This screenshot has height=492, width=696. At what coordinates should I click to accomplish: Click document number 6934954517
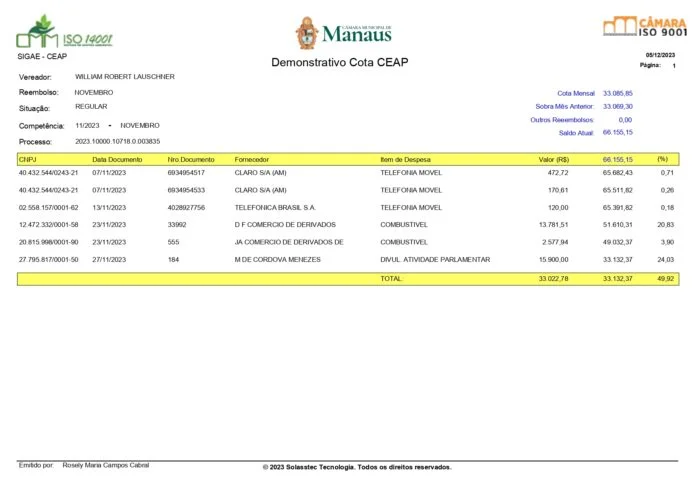pos(186,173)
